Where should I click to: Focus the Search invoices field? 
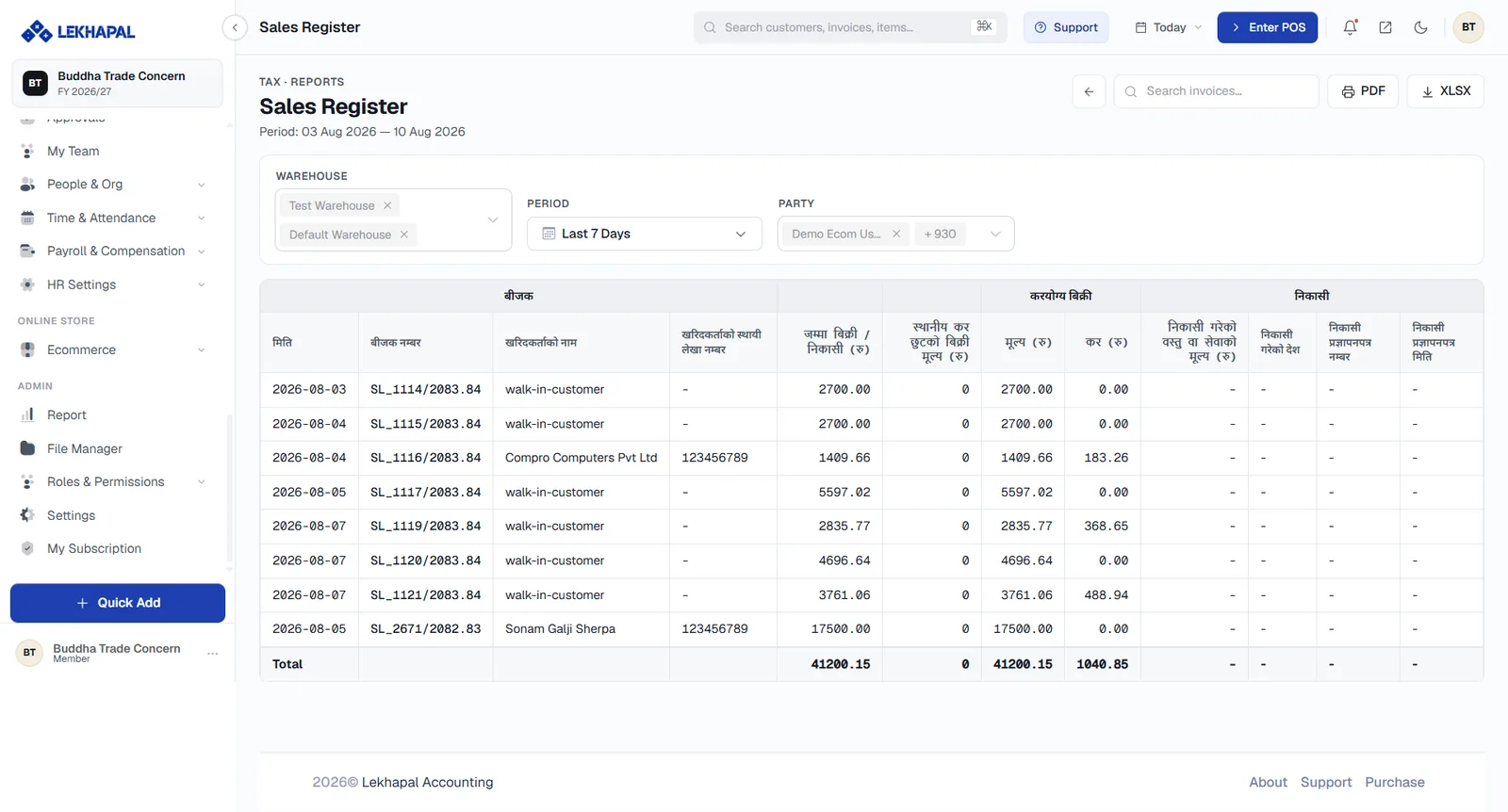1217,91
